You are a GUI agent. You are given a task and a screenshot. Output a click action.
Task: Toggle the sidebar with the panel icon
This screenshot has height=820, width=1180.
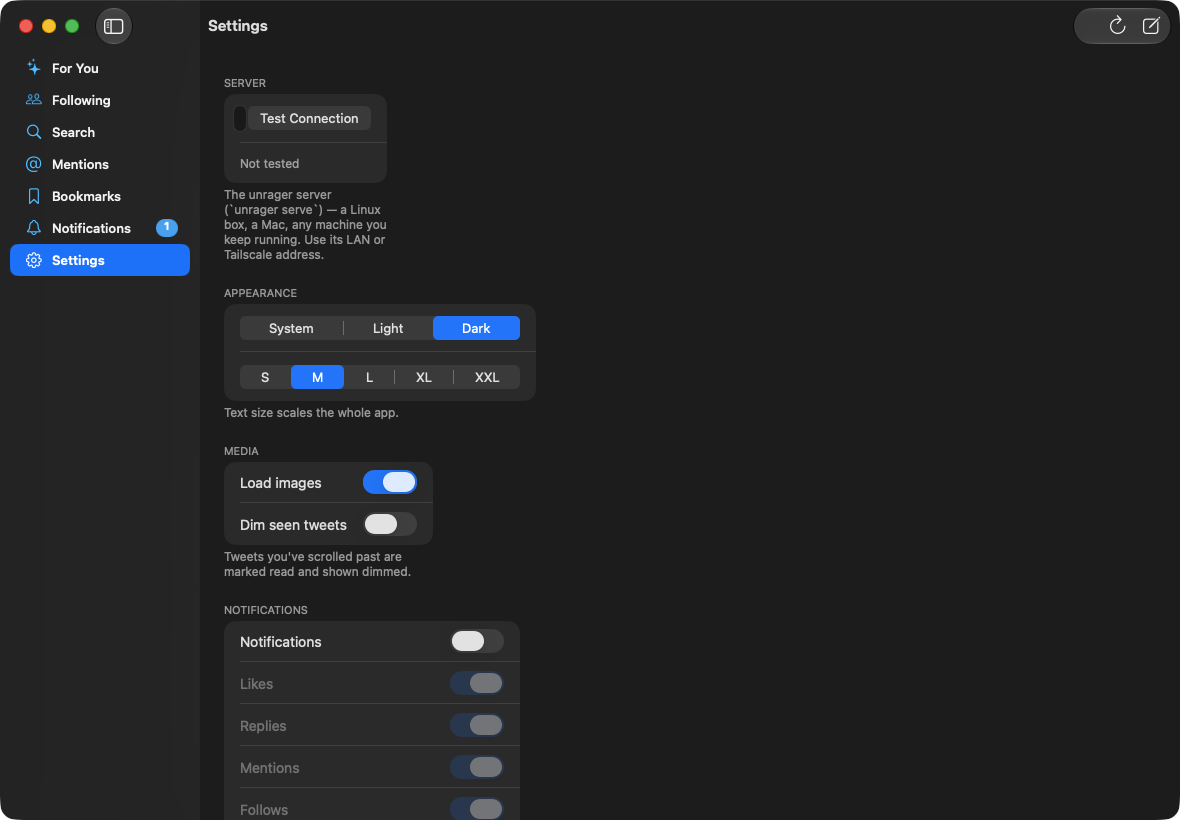[x=114, y=26]
